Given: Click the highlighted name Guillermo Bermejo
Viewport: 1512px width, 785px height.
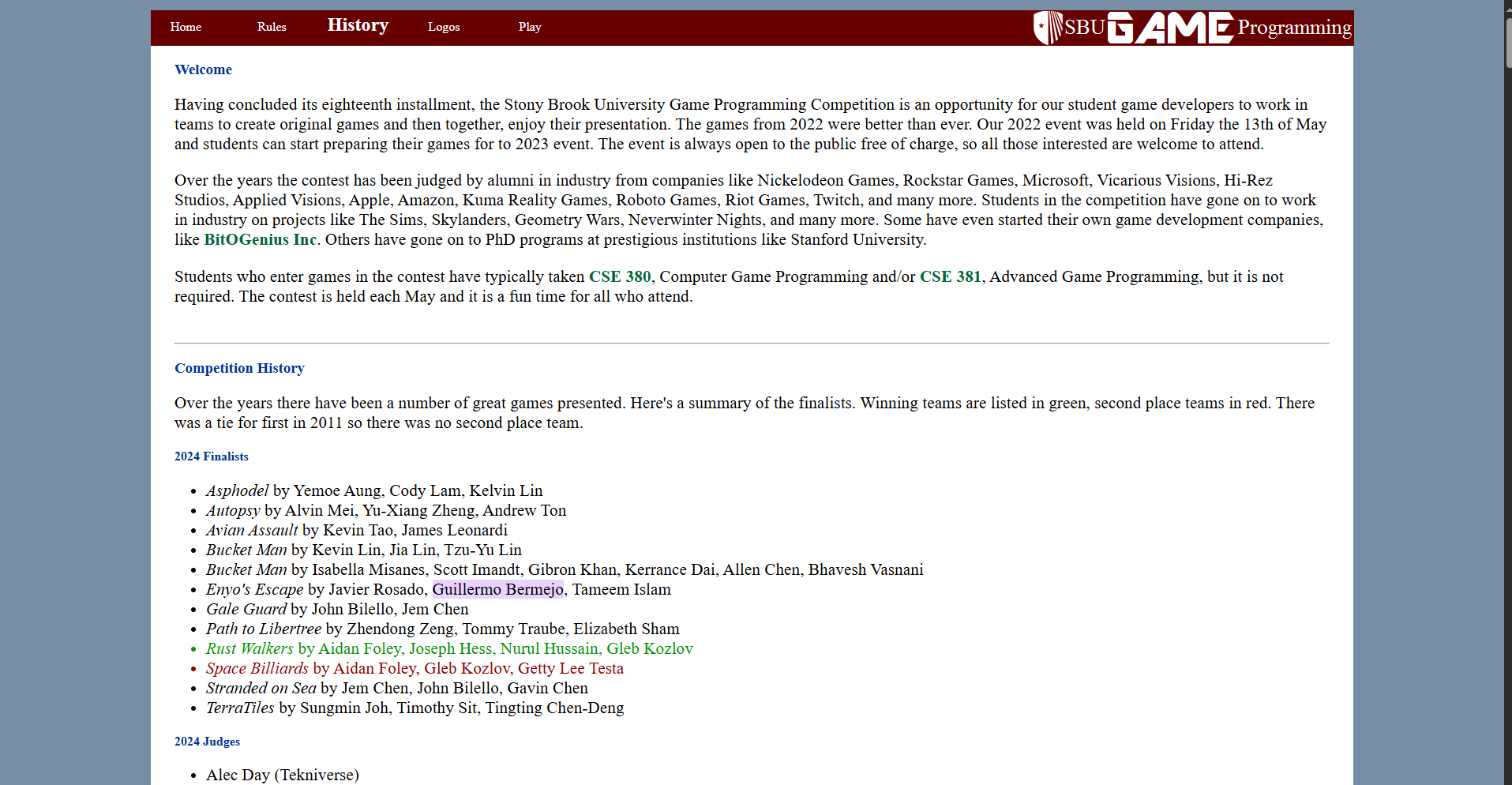Looking at the screenshot, I should tap(497, 590).
